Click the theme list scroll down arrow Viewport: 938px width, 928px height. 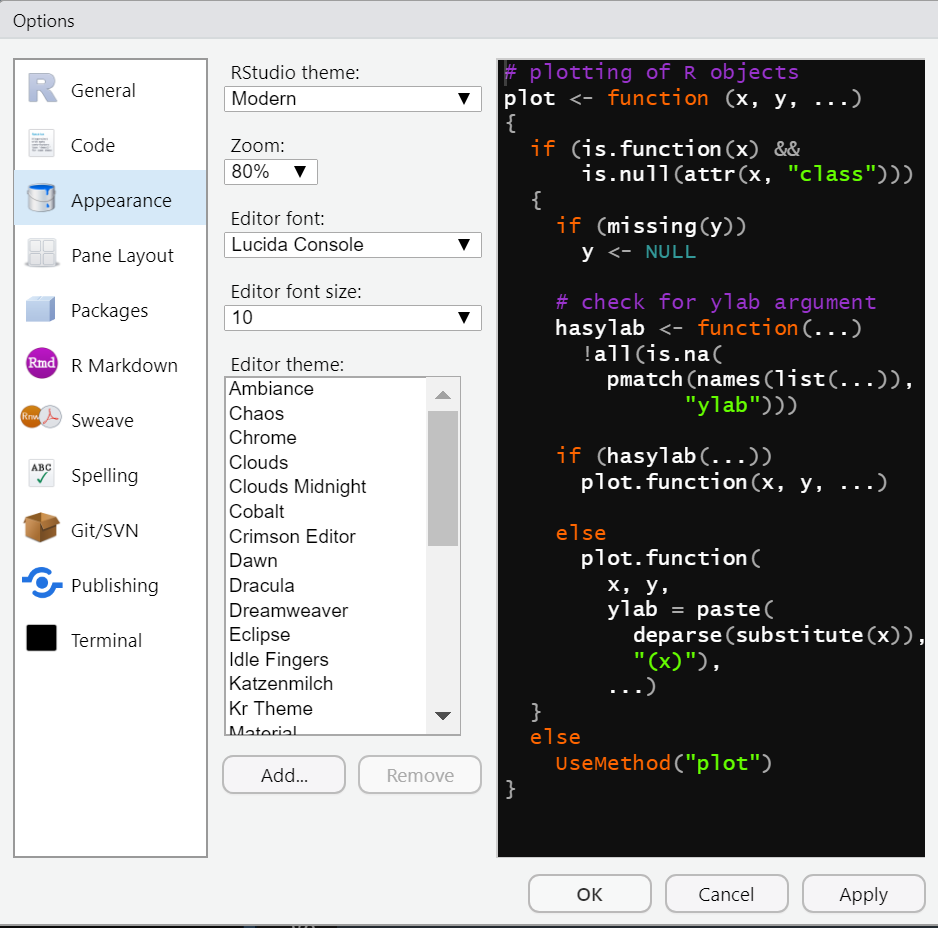click(x=443, y=716)
